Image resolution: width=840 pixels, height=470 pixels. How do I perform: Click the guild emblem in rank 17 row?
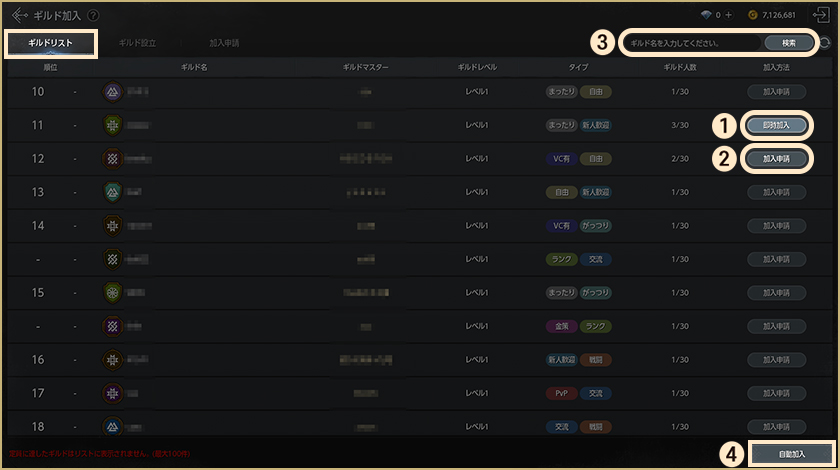tap(113, 393)
